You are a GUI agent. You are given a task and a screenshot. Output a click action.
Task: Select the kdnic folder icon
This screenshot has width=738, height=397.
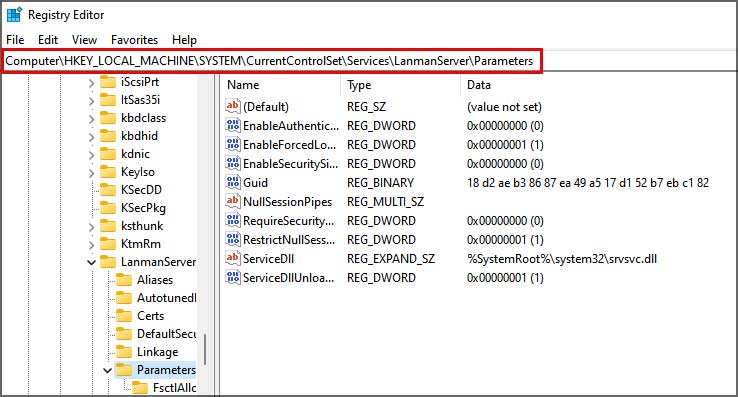(108, 154)
